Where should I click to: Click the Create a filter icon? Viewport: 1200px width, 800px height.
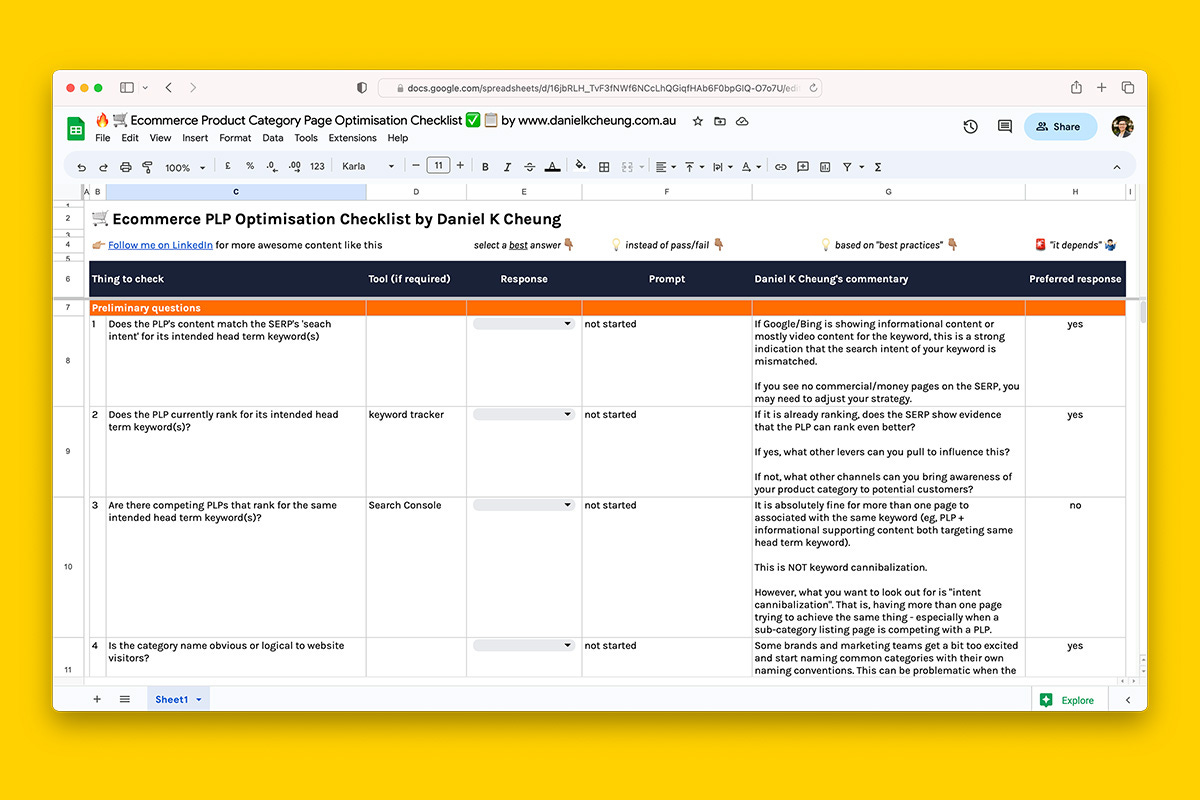[847, 167]
